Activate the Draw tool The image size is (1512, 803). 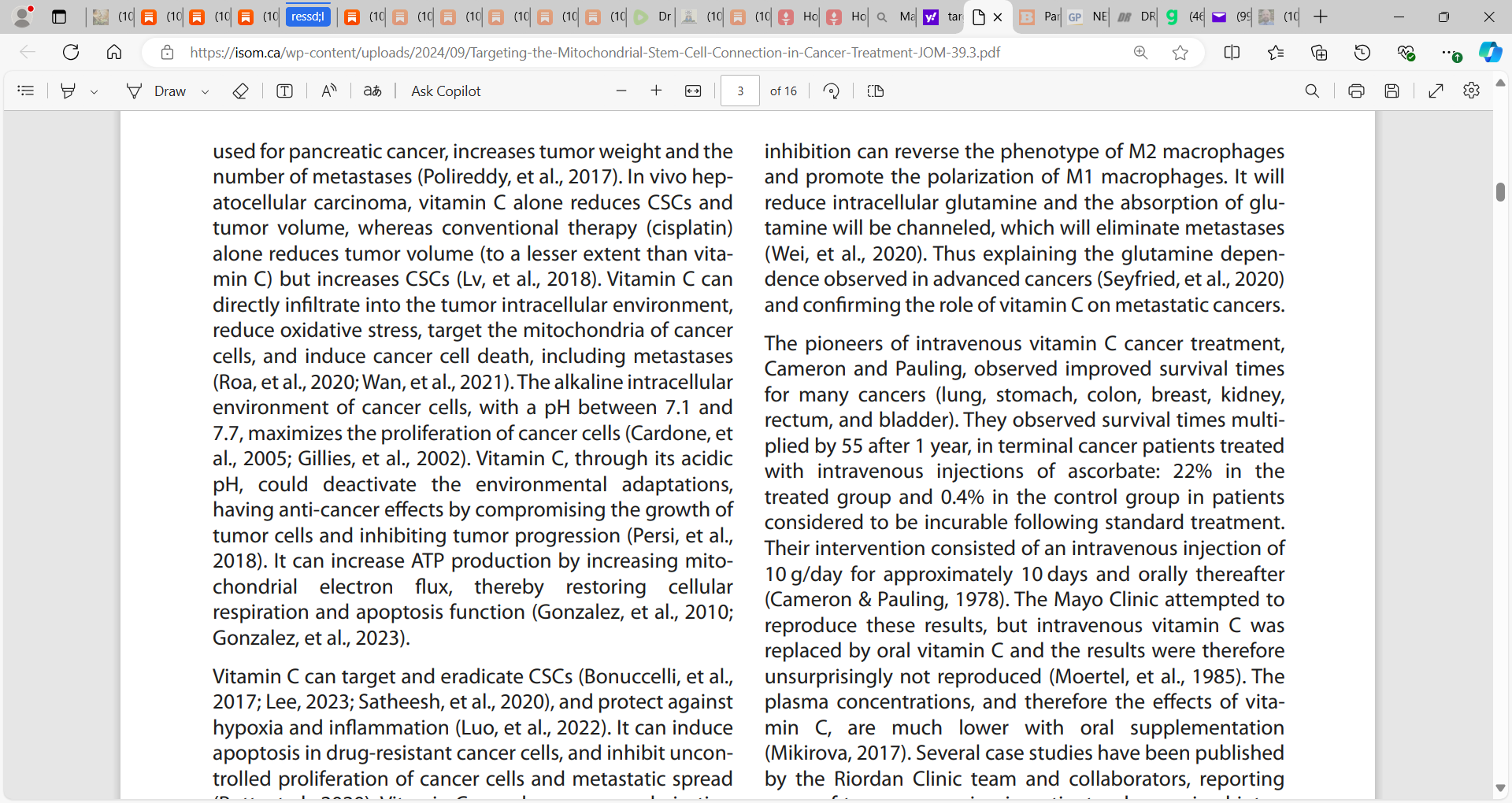point(157,91)
